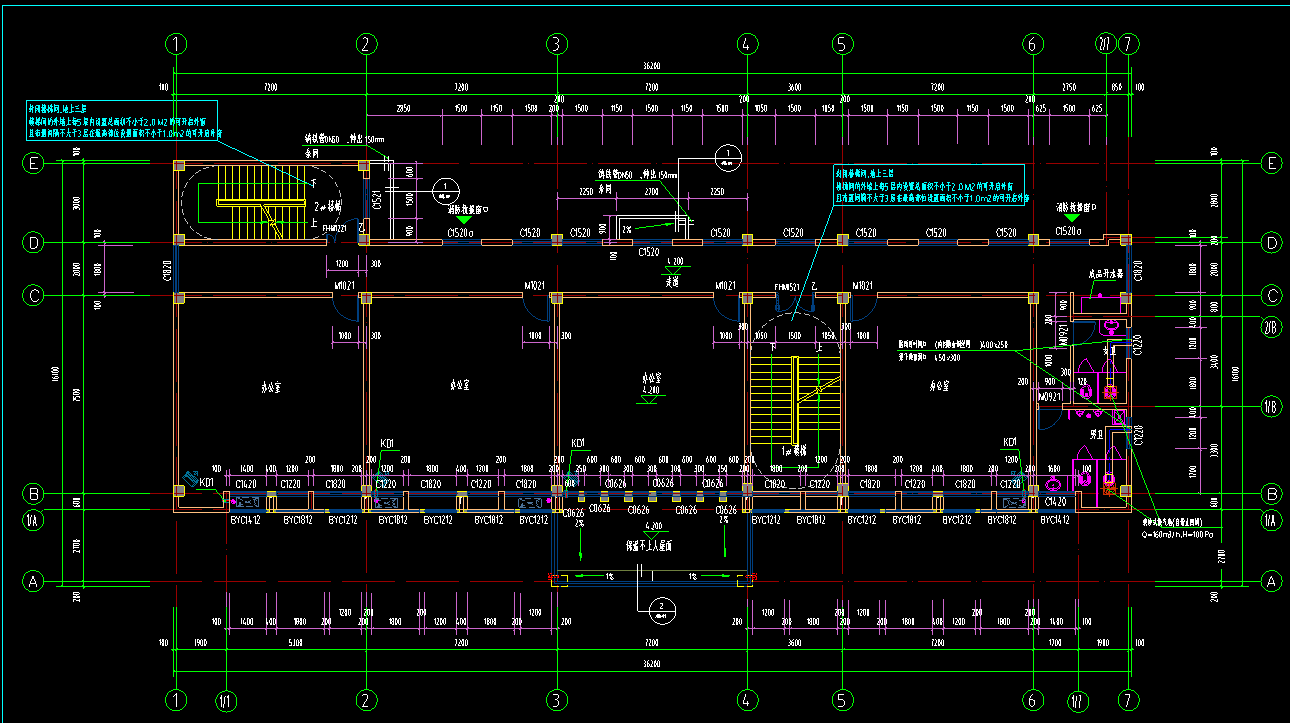This screenshot has width=1290, height=723.
Task: Select grid bubble 1 at the top left
Action: [177, 44]
